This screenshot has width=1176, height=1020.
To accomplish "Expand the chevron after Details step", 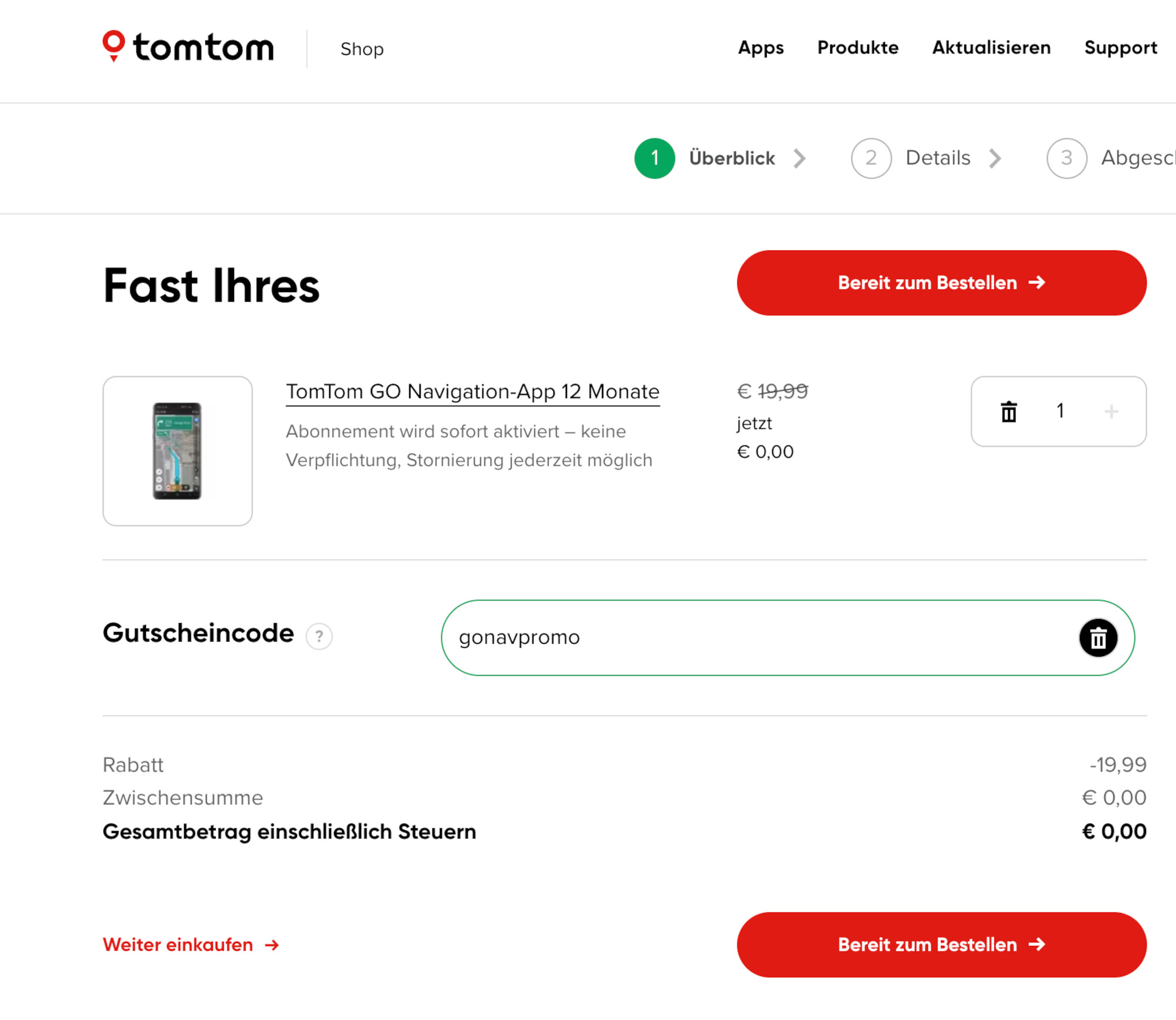I will (x=995, y=158).
